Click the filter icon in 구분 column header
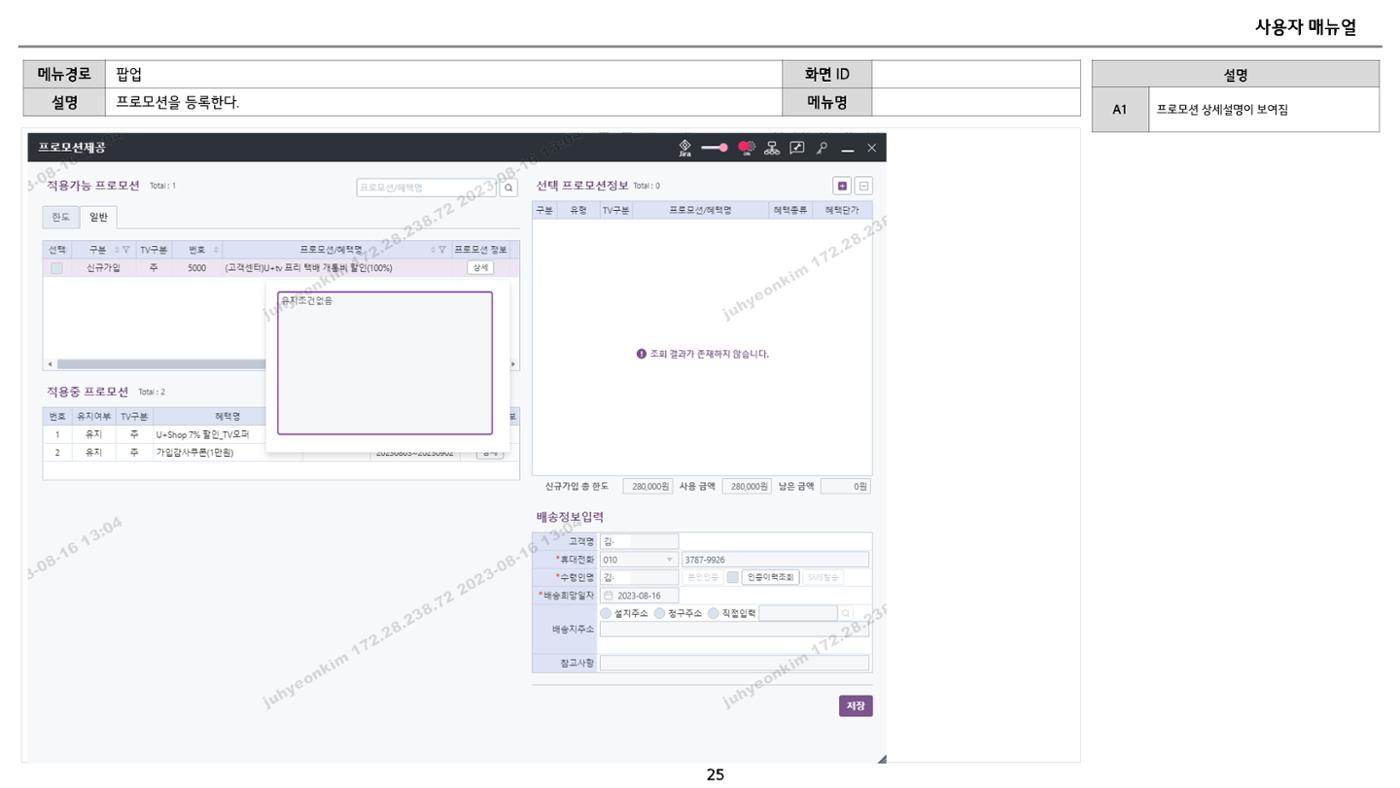The height and width of the screenshot is (788, 1400). pyautogui.click(x=127, y=249)
